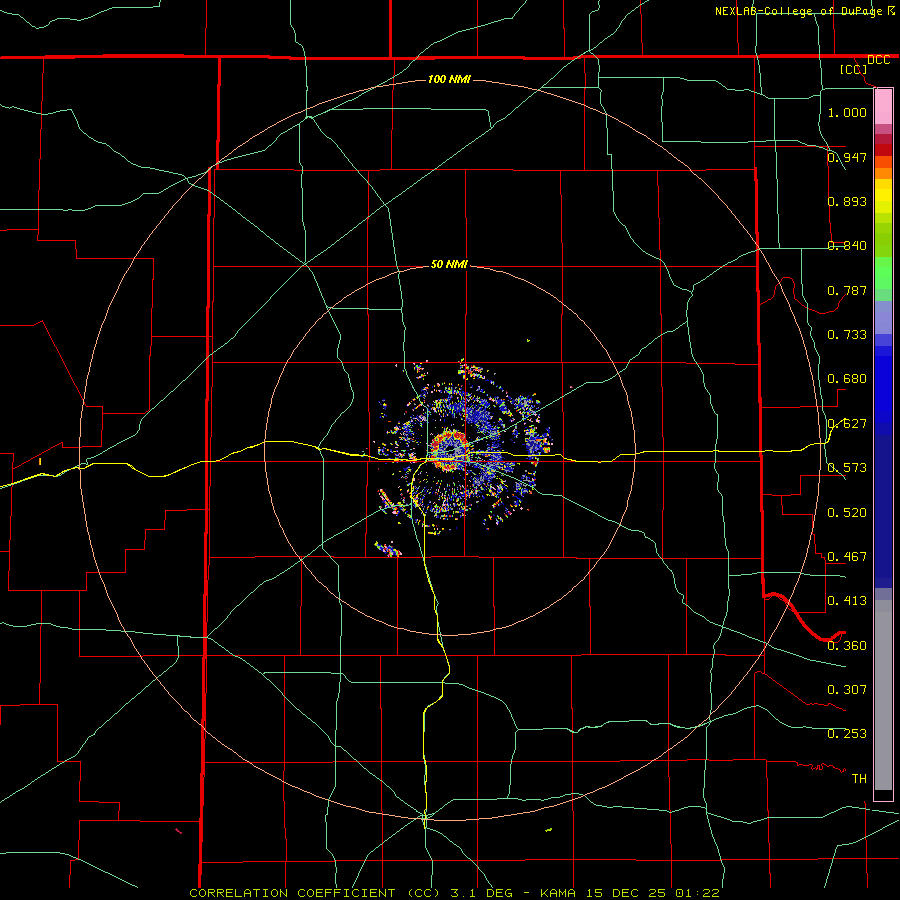Click the 0.467 scale value
The height and width of the screenshot is (900, 900).
point(847,556)
